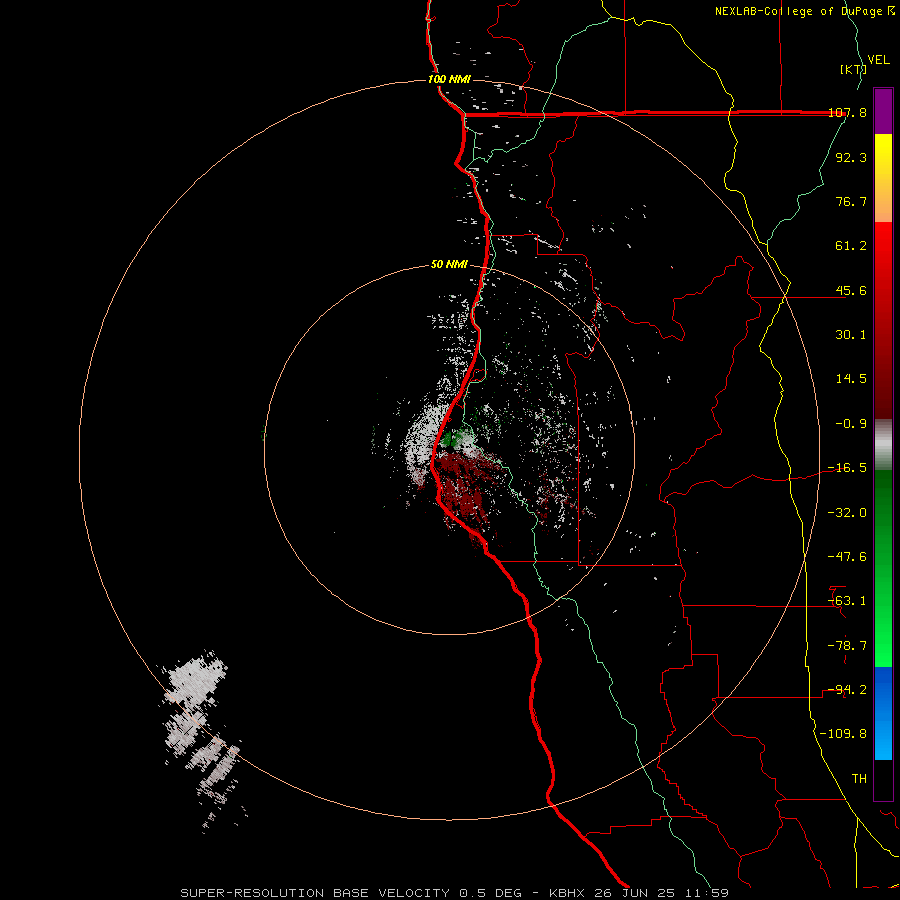The width and height of the screenshot is (900, 900).
Task: Pick the blue segment of the color bar
Action: (883, 713)
